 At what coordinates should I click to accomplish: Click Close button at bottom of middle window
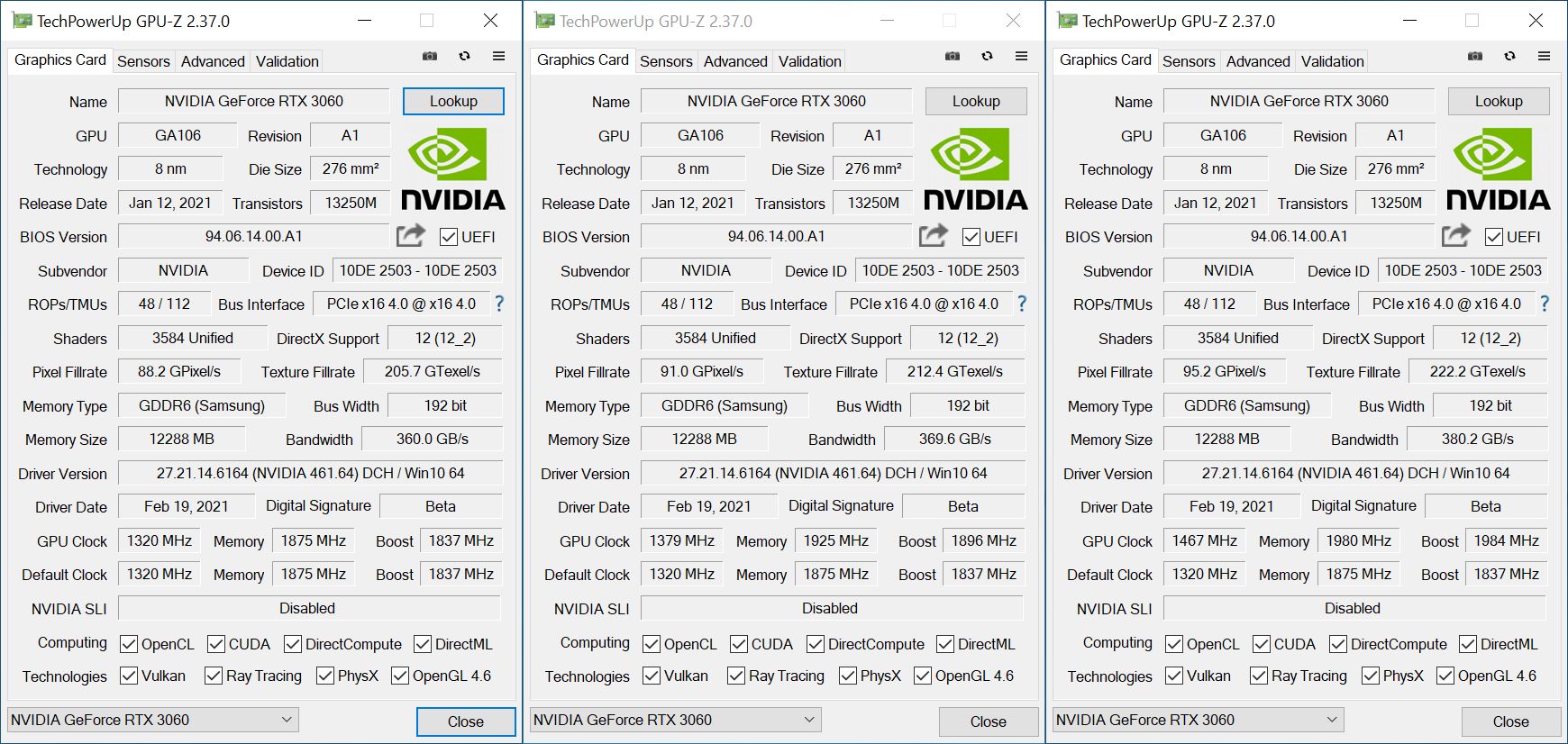[x=989, y=721]
